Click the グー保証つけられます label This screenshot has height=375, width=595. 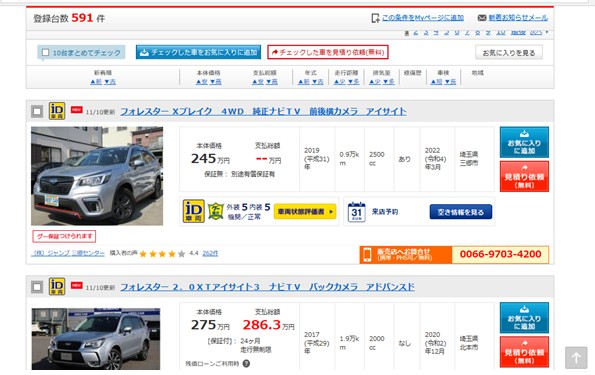[x=64, y=236]
